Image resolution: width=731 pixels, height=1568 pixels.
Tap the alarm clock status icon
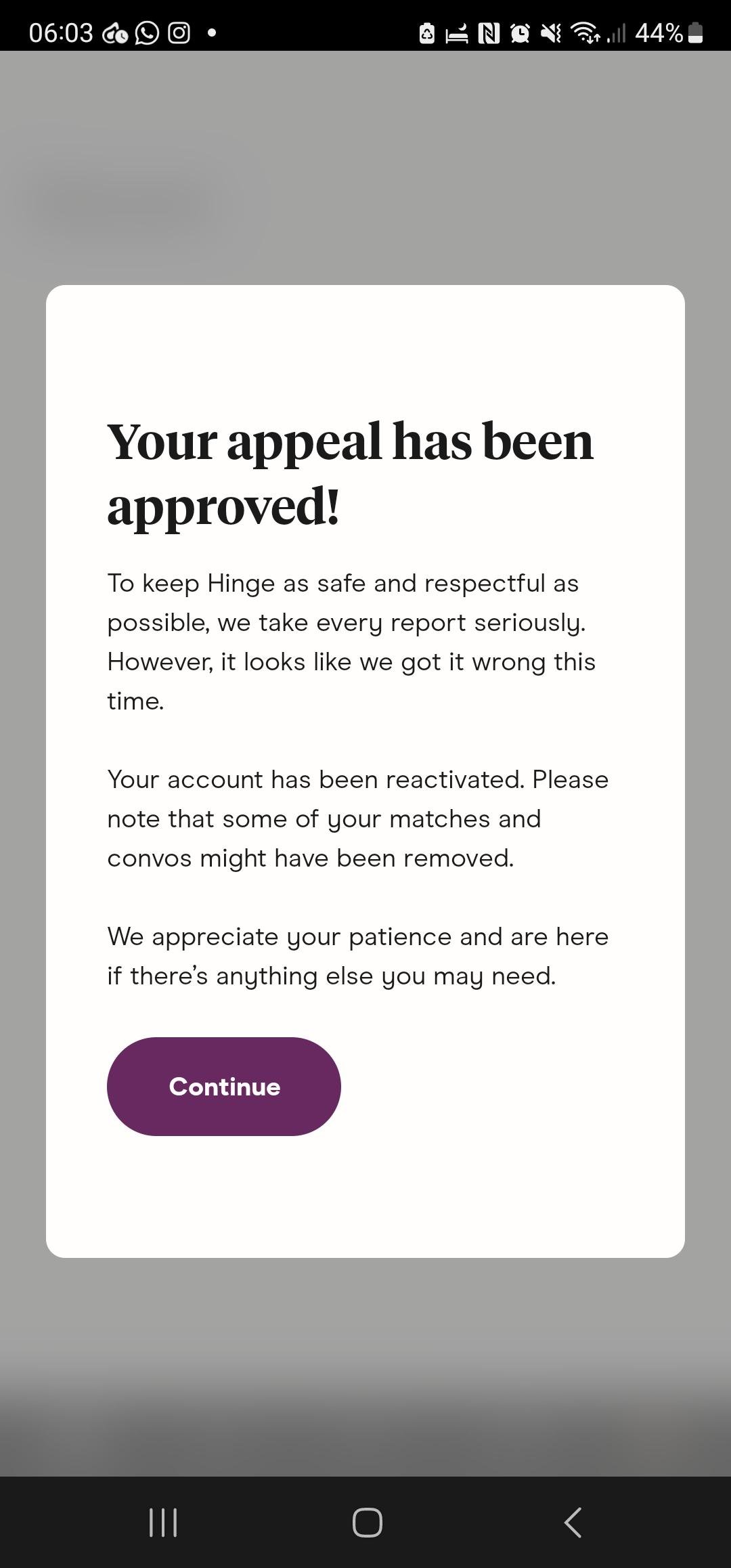point(520,33)
